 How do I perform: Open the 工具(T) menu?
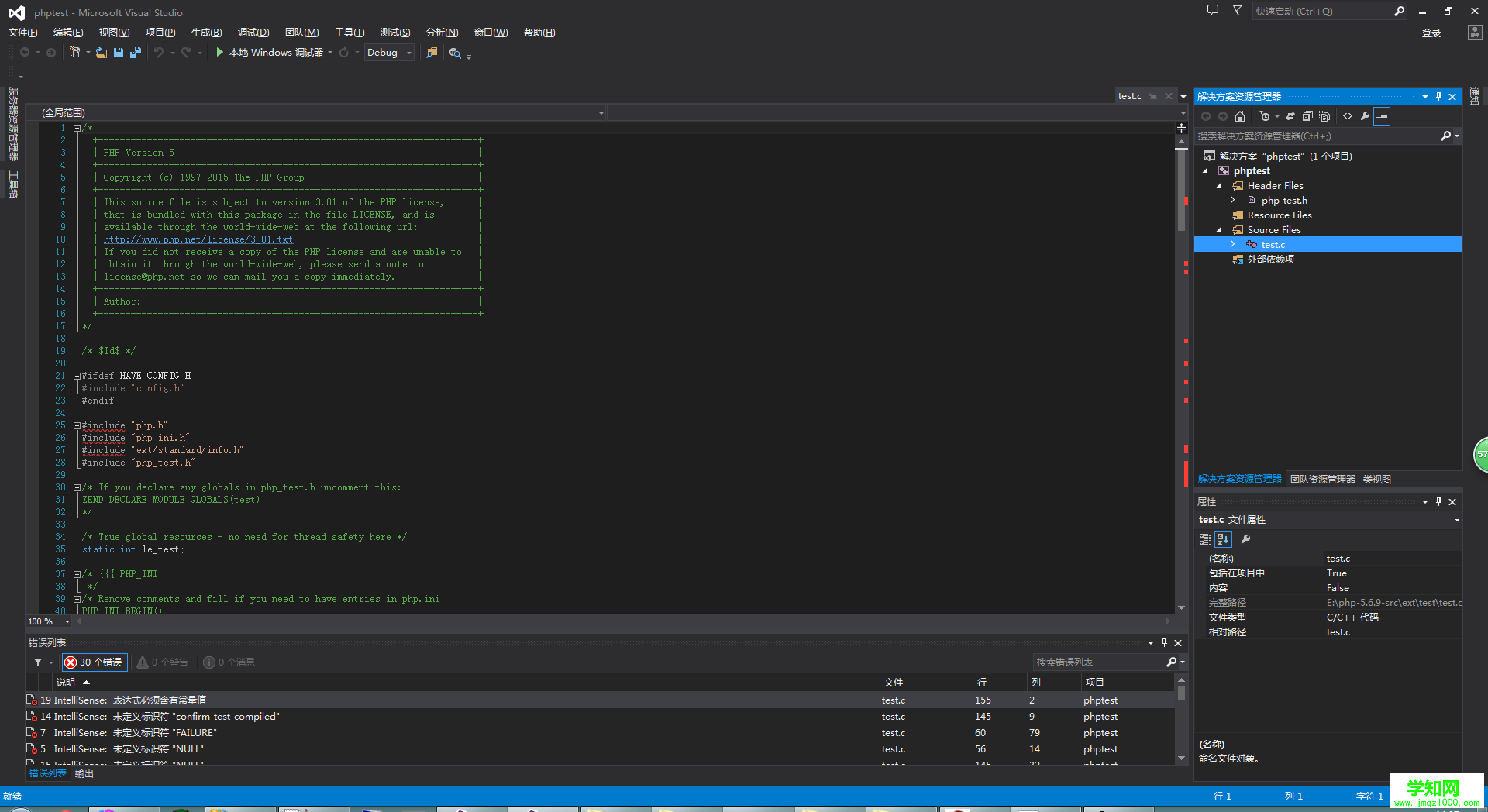point(350,33)
